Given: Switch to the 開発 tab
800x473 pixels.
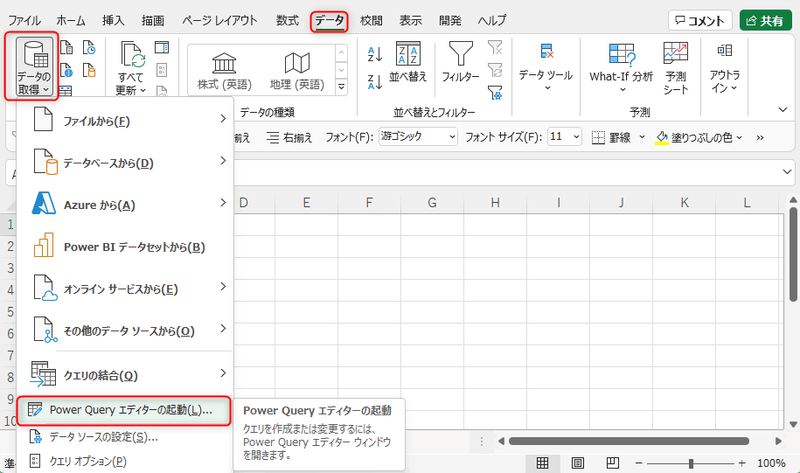Looking at the screenshot, I should pos(450,20).
